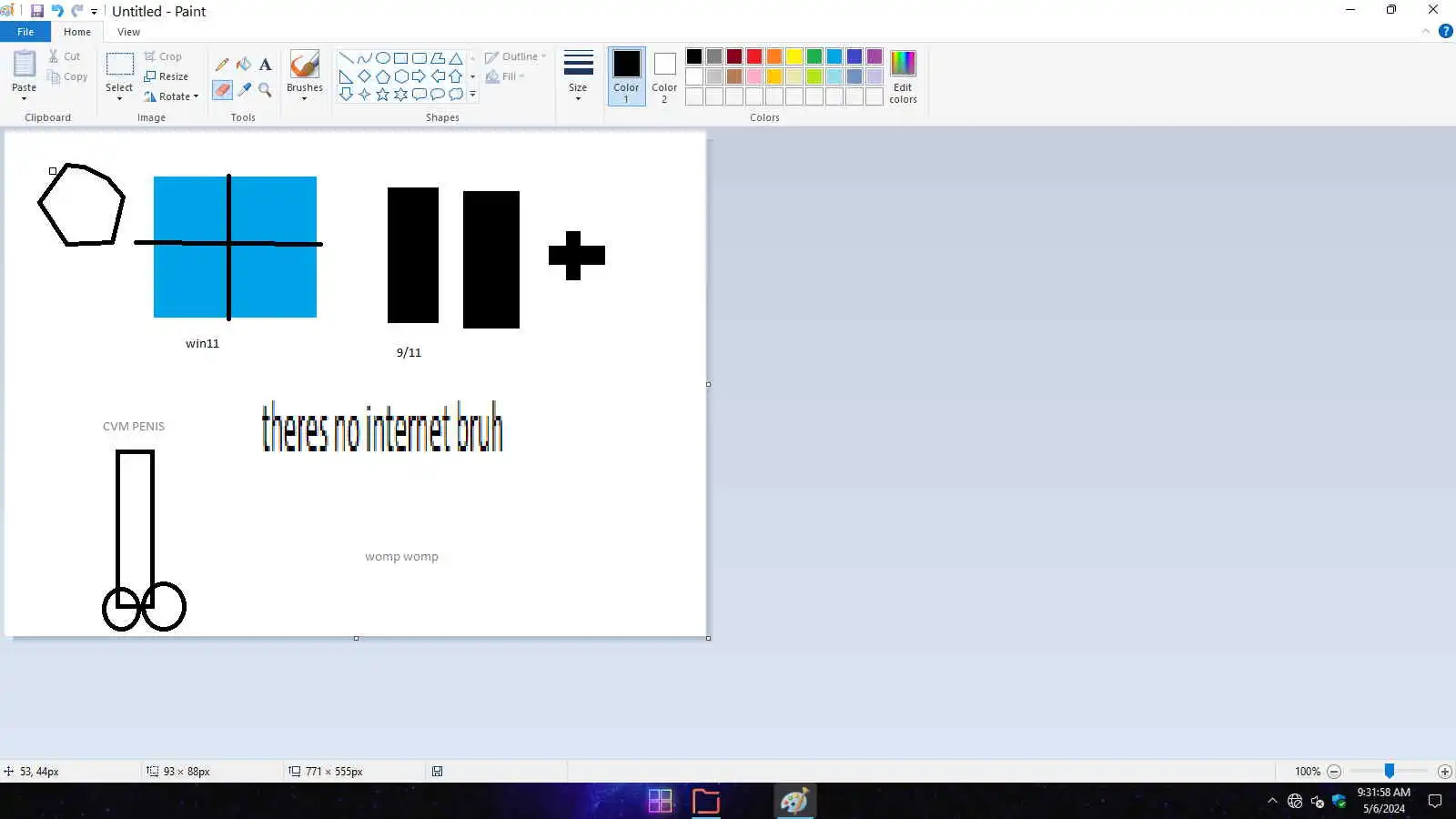Open the Rotate dropdown

(x=171, y=96)
